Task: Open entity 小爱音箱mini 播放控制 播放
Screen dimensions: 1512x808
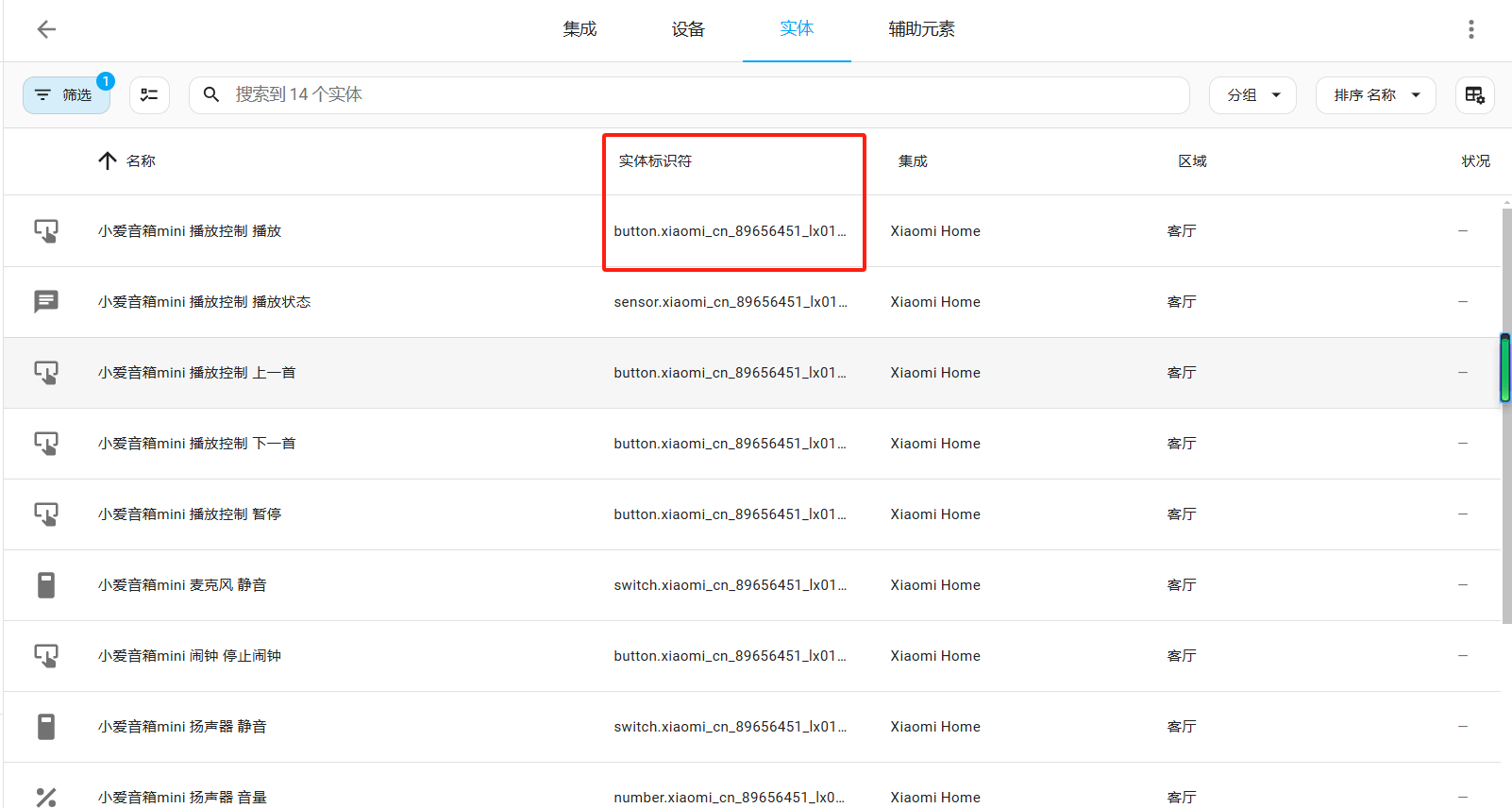Action: point(190,231)
